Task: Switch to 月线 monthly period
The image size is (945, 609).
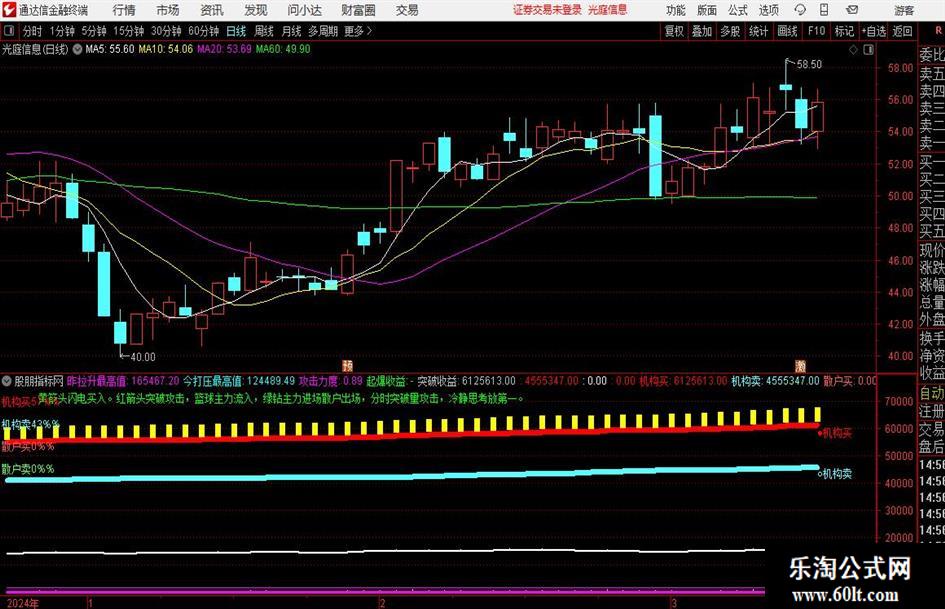Action: (291, 31)
